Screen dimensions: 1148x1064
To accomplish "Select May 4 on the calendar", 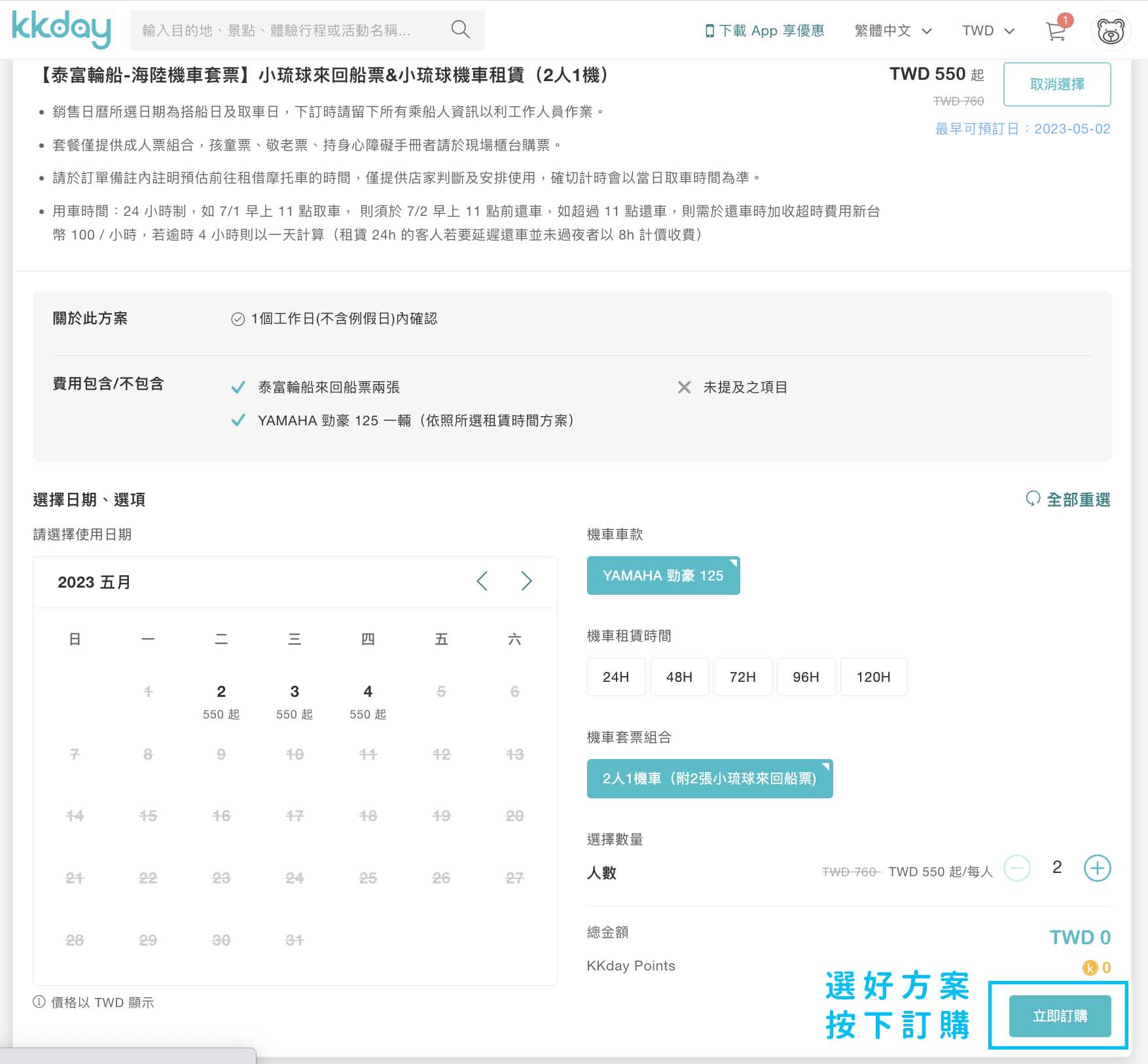I will (368, 701).
